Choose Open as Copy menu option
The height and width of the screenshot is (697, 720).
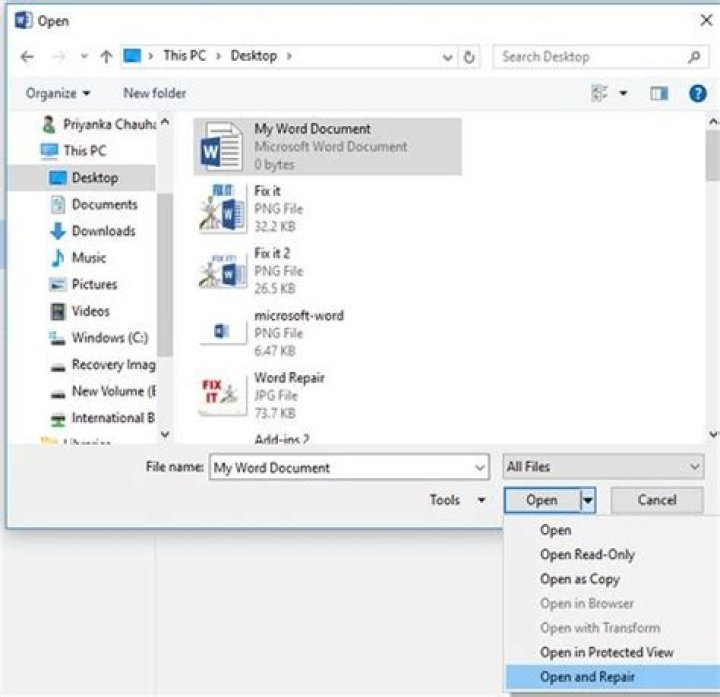(x=580, y=579)
